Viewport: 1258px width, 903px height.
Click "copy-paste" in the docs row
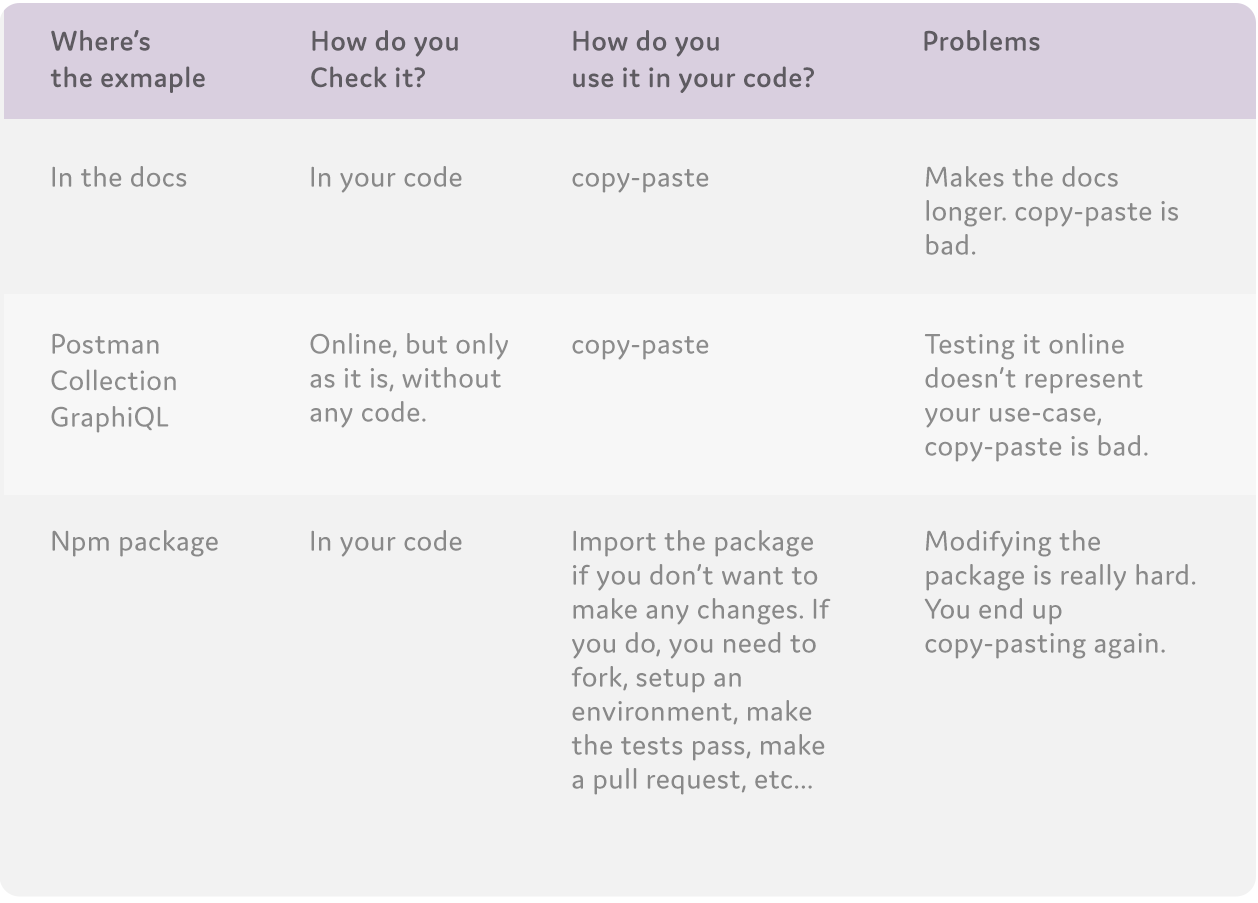pyautogui.click(x=640, y=178)
